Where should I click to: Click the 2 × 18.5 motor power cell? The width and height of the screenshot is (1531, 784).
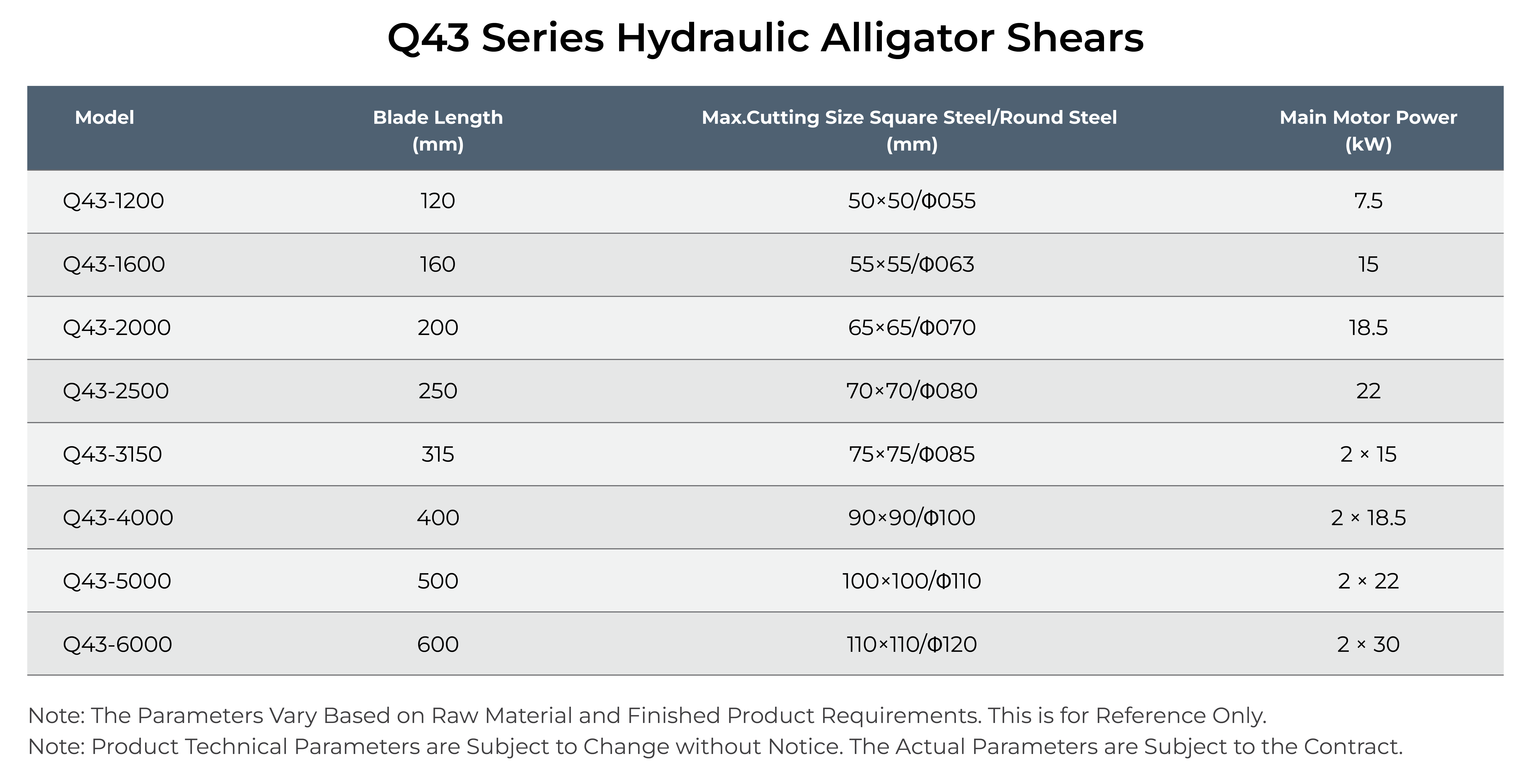pyautogui.click(x=1368, y=518)
